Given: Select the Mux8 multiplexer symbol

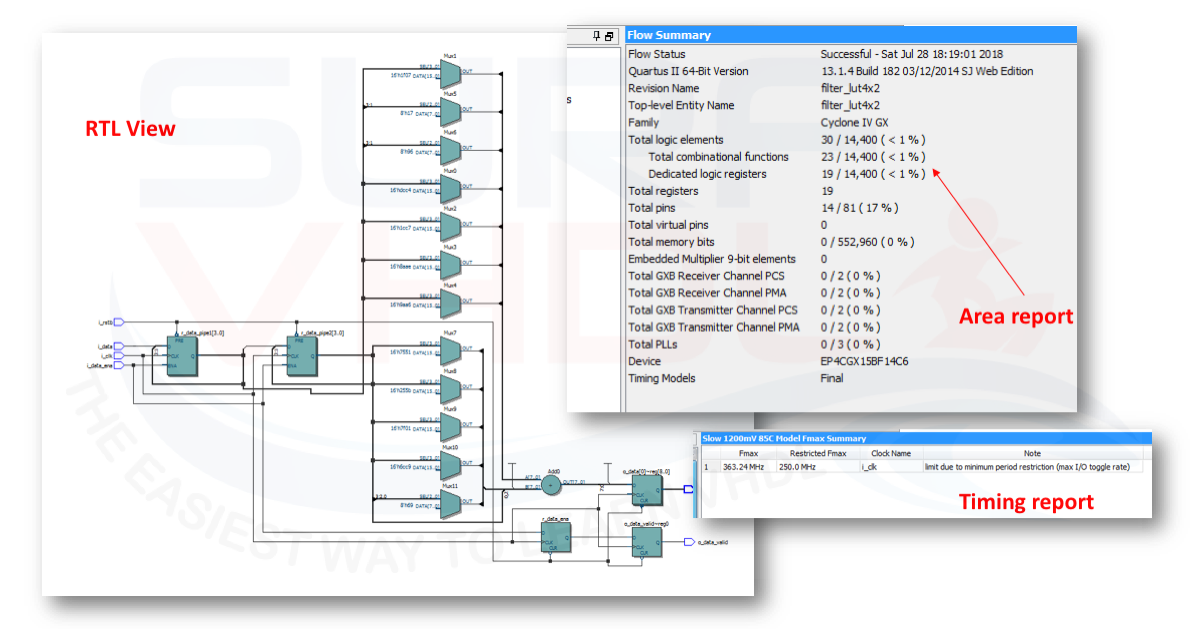Looking at the screenshot, I should pyautogui.click(x=450, y=388).
